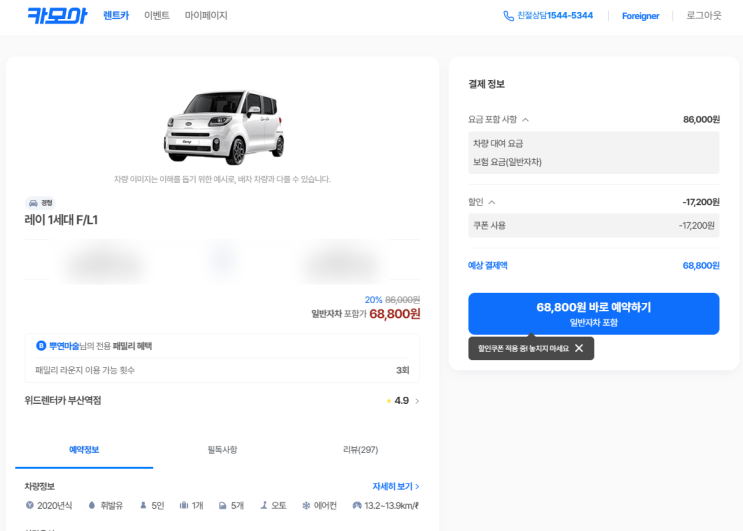The image size is (743, 531).
Task: Click the red 68,800원 price text
Action: 395,314
